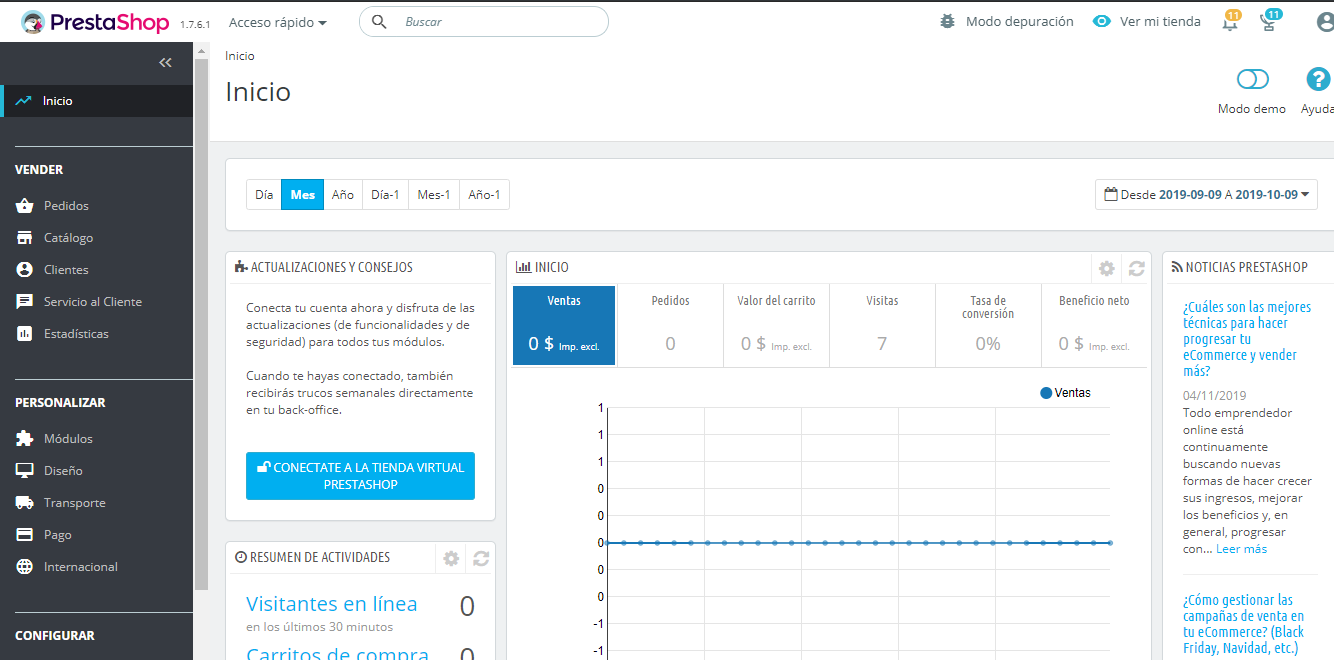This screenshot has height=660, width=1334.
Task: Select the Pedidos KPI tile
Action: 670,325
